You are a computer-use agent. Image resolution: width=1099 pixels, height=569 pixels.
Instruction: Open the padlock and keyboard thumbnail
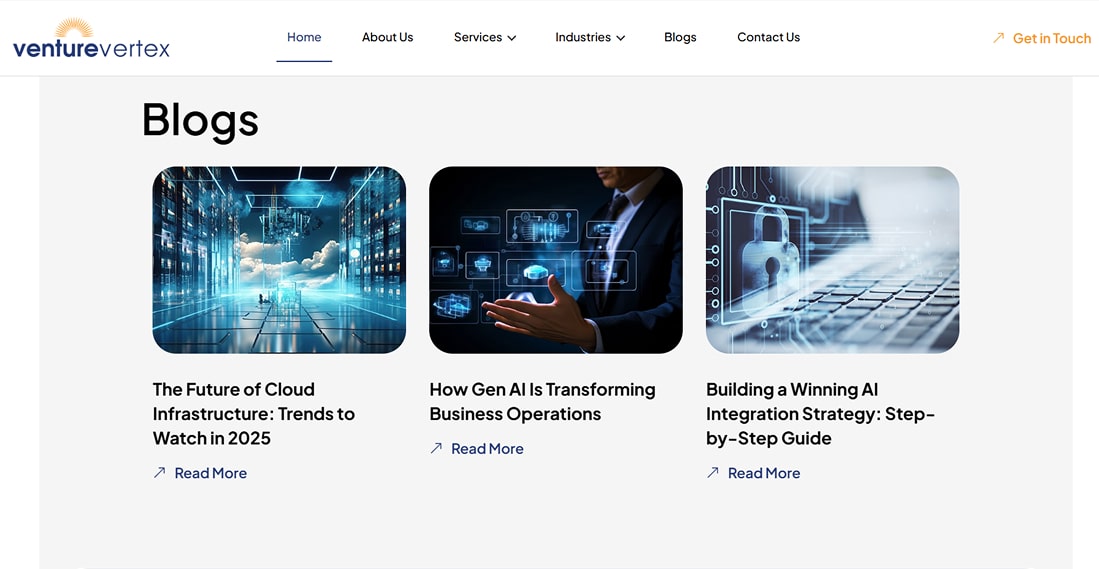tap(832, 260)
